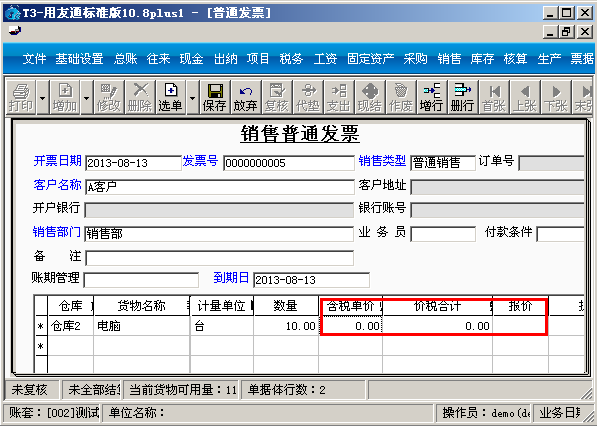This screenshot has width=597, height=426.
Task: Expand the dropdown arrow beside 选单
Action: click(x=192, y=97)
